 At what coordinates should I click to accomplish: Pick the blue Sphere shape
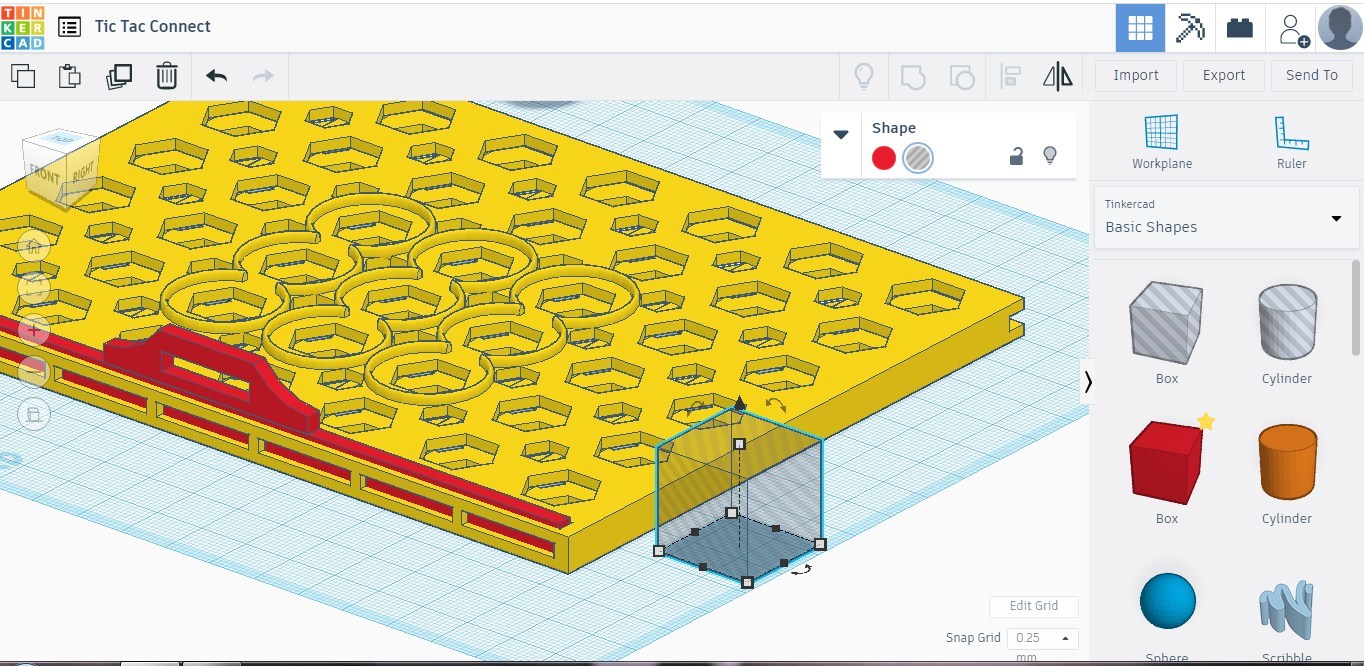tap(1167, 603)
